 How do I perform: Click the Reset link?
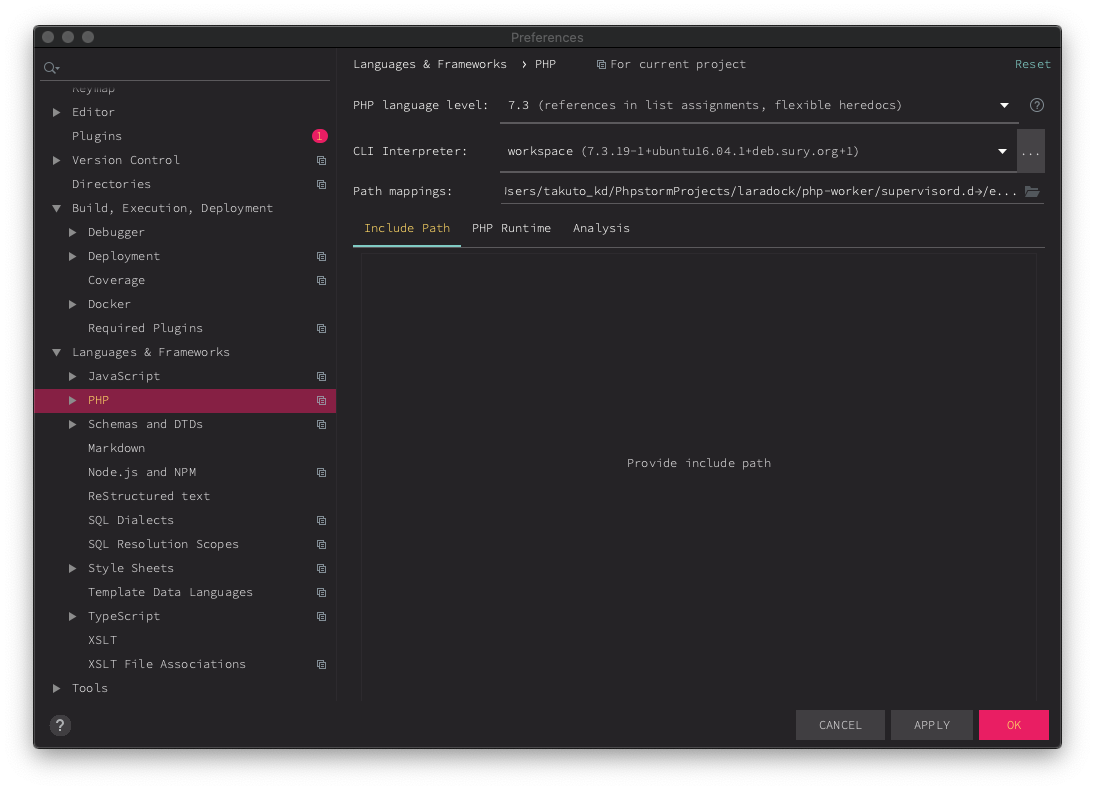pos(1032,64)
